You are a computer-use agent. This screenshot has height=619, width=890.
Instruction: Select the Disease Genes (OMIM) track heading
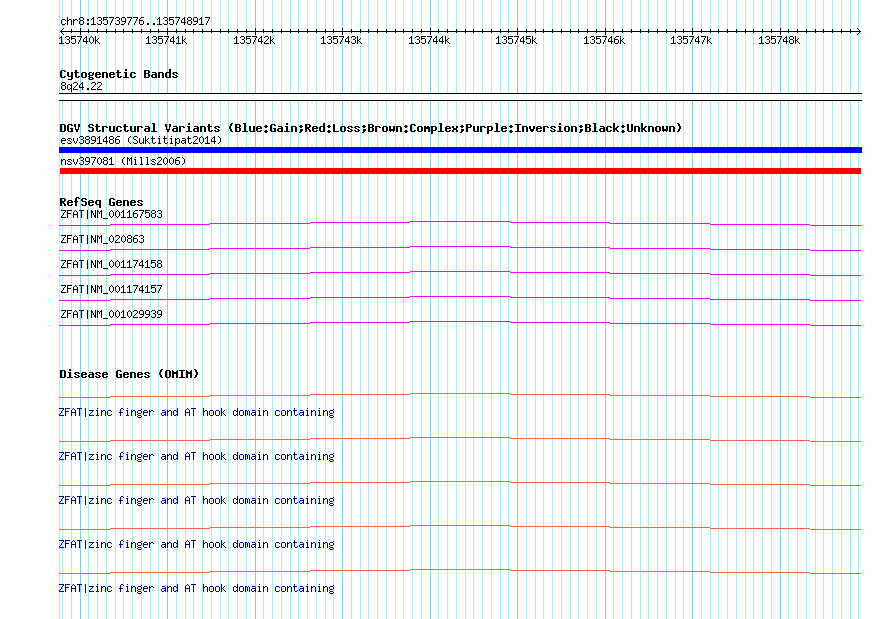tap(129, 374)
